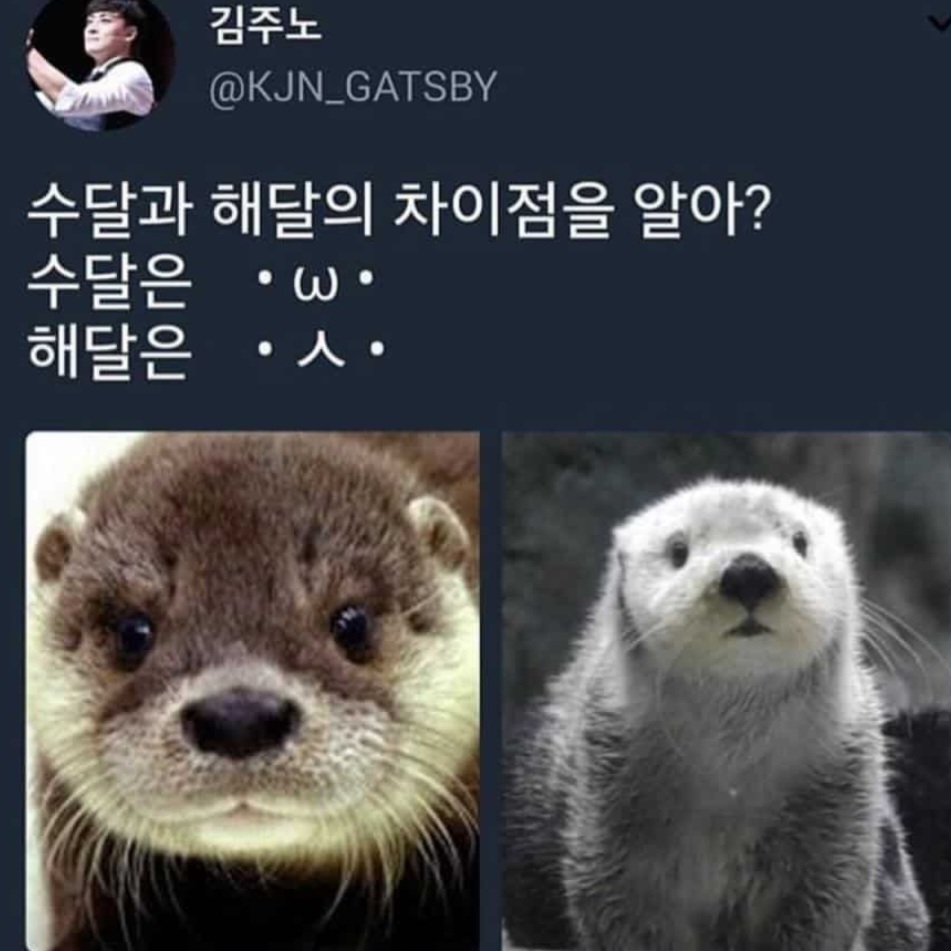
Task: Open the tweet options chevron menu
Action: [939, 24]
